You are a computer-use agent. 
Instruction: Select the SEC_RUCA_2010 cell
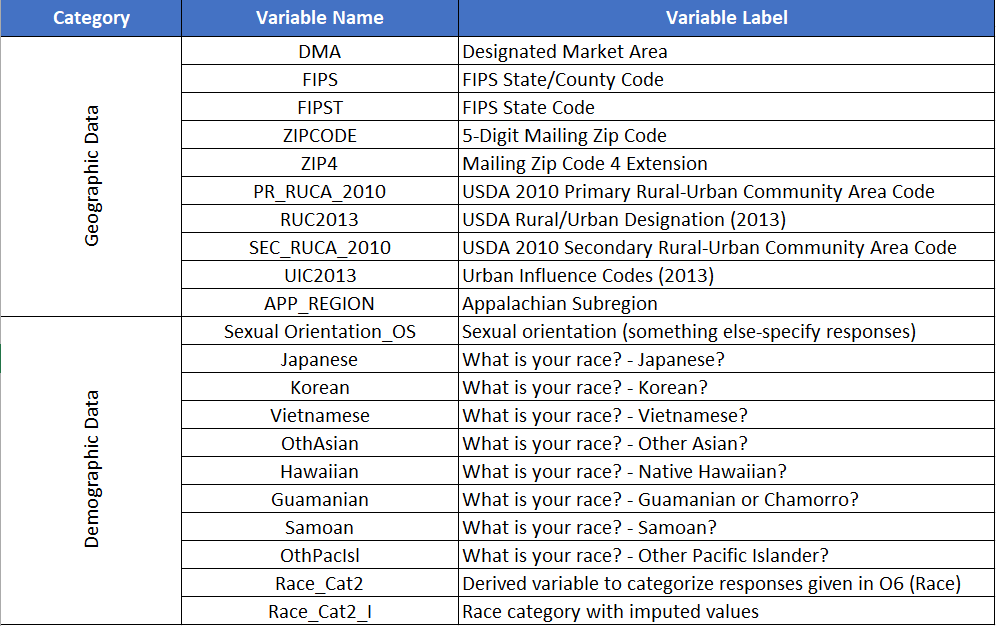tap(319, 247)
